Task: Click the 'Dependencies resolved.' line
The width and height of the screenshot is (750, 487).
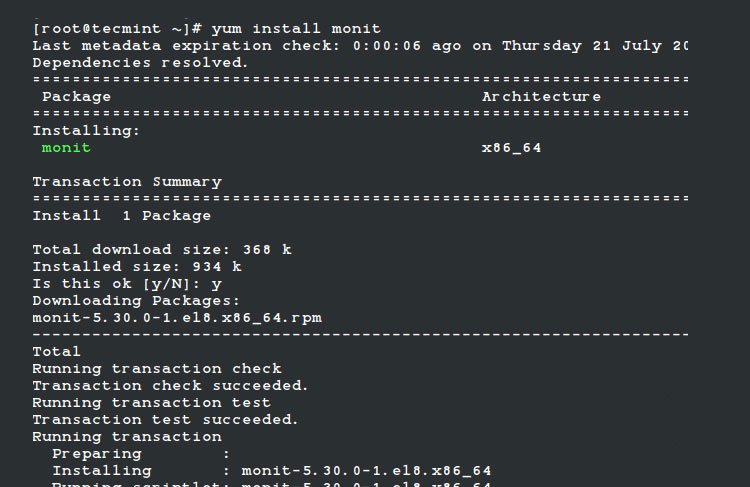Action: pos(140,63)
